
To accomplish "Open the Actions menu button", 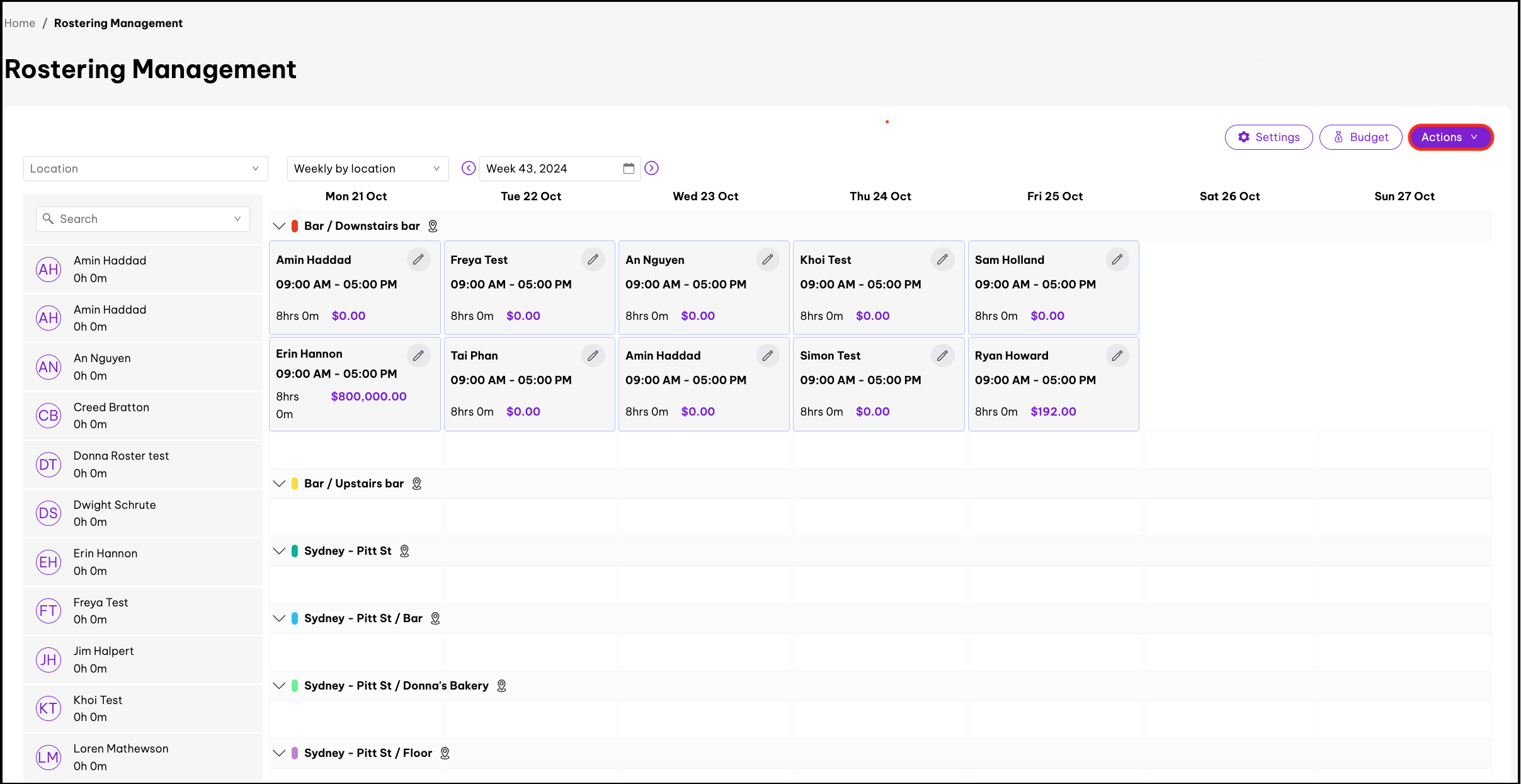I will [x=1450, y=137].
